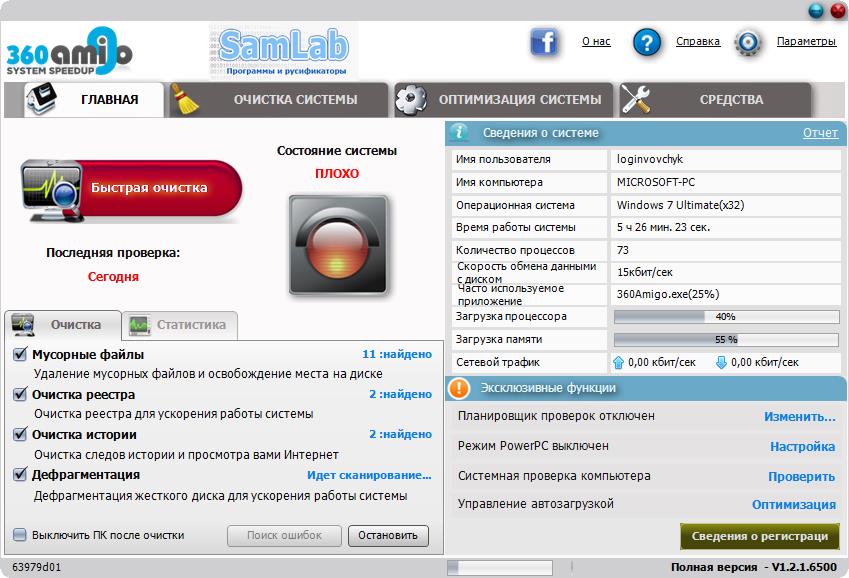
Task: Switch to the Статистика sub-tab
Action: coord(180,325)
